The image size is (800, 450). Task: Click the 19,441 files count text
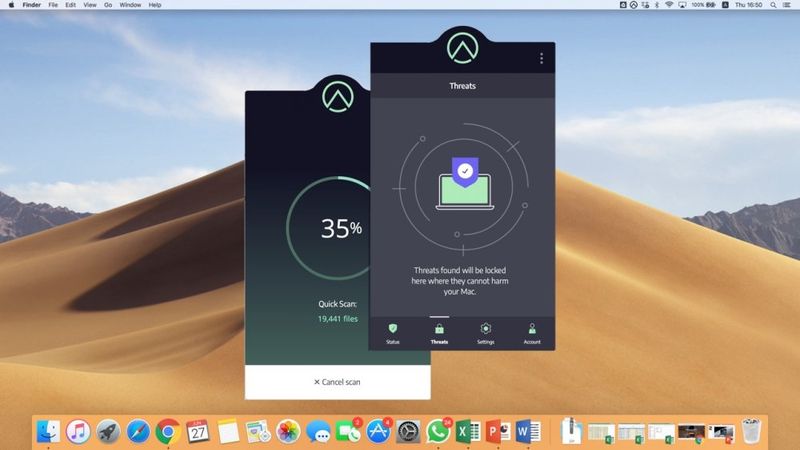338,319
